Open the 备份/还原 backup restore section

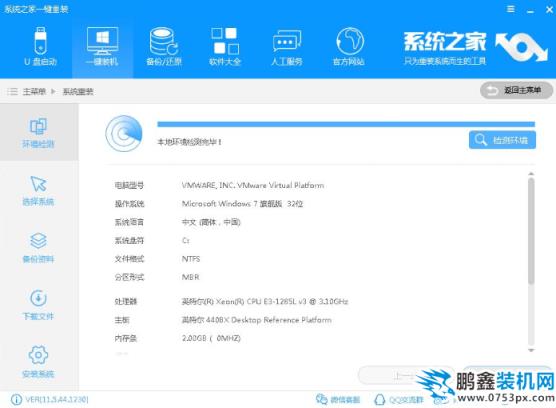(x=164, y=47)
